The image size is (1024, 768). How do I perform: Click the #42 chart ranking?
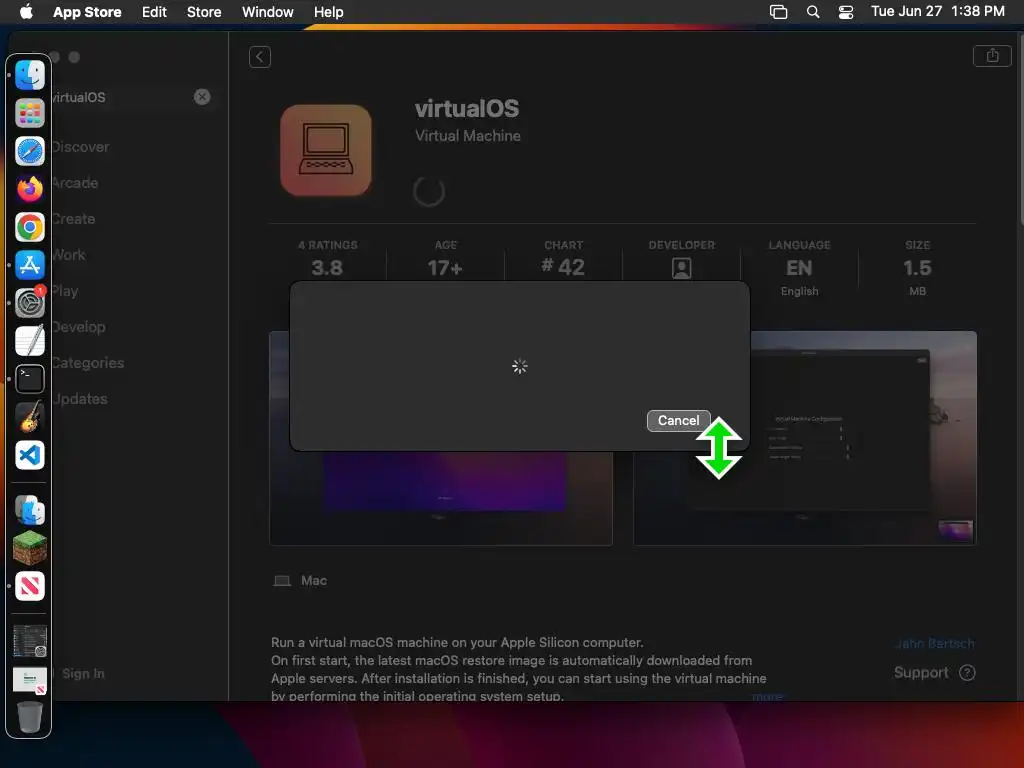[x=563, y=267]
